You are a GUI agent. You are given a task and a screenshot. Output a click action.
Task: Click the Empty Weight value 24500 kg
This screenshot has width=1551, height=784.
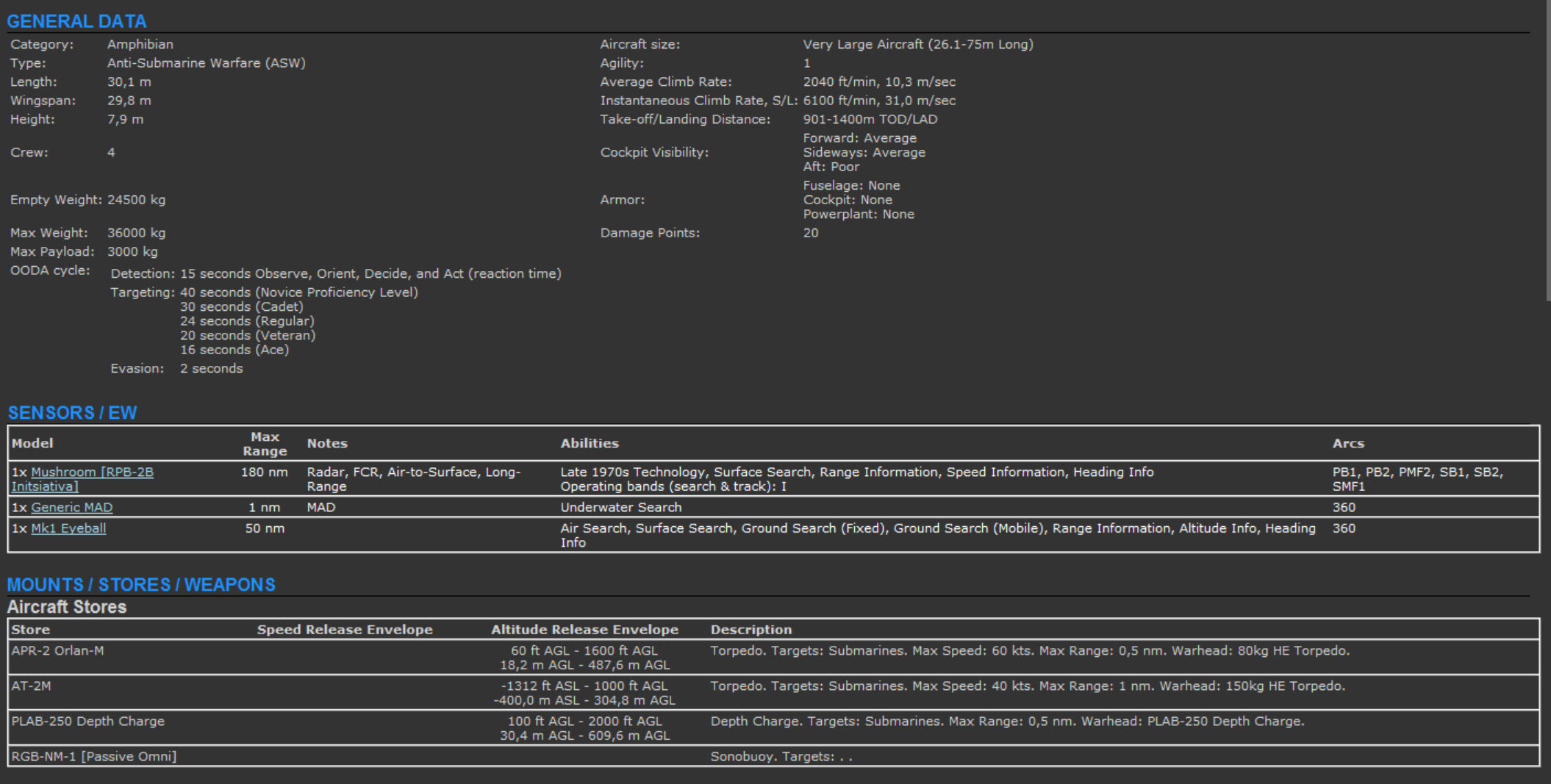click(x=137, y=200)
